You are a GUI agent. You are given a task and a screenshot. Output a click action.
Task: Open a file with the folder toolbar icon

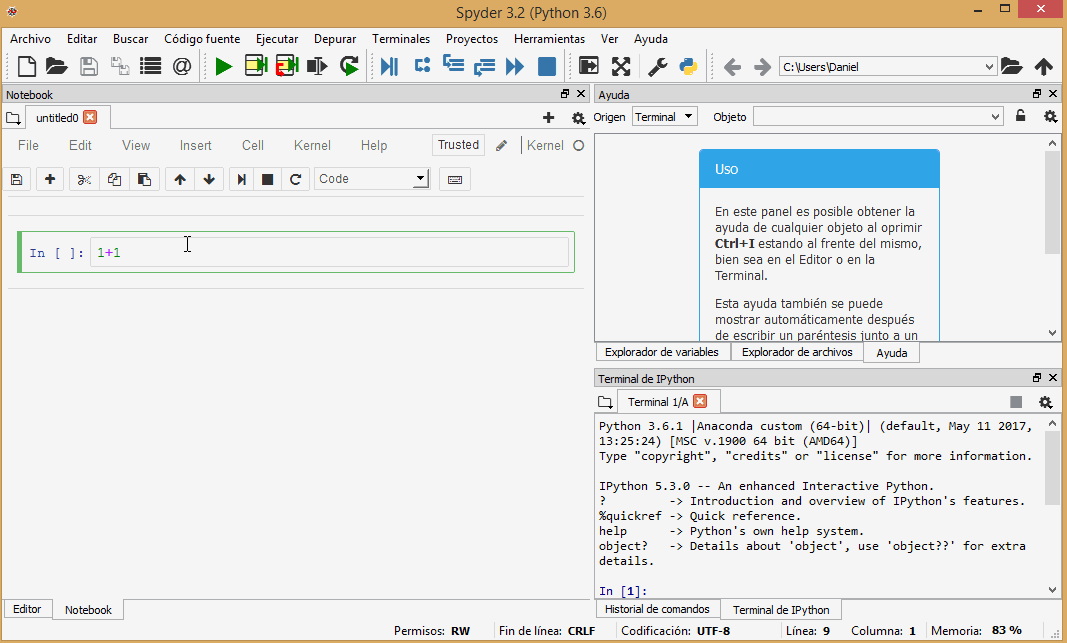[56, 66]
